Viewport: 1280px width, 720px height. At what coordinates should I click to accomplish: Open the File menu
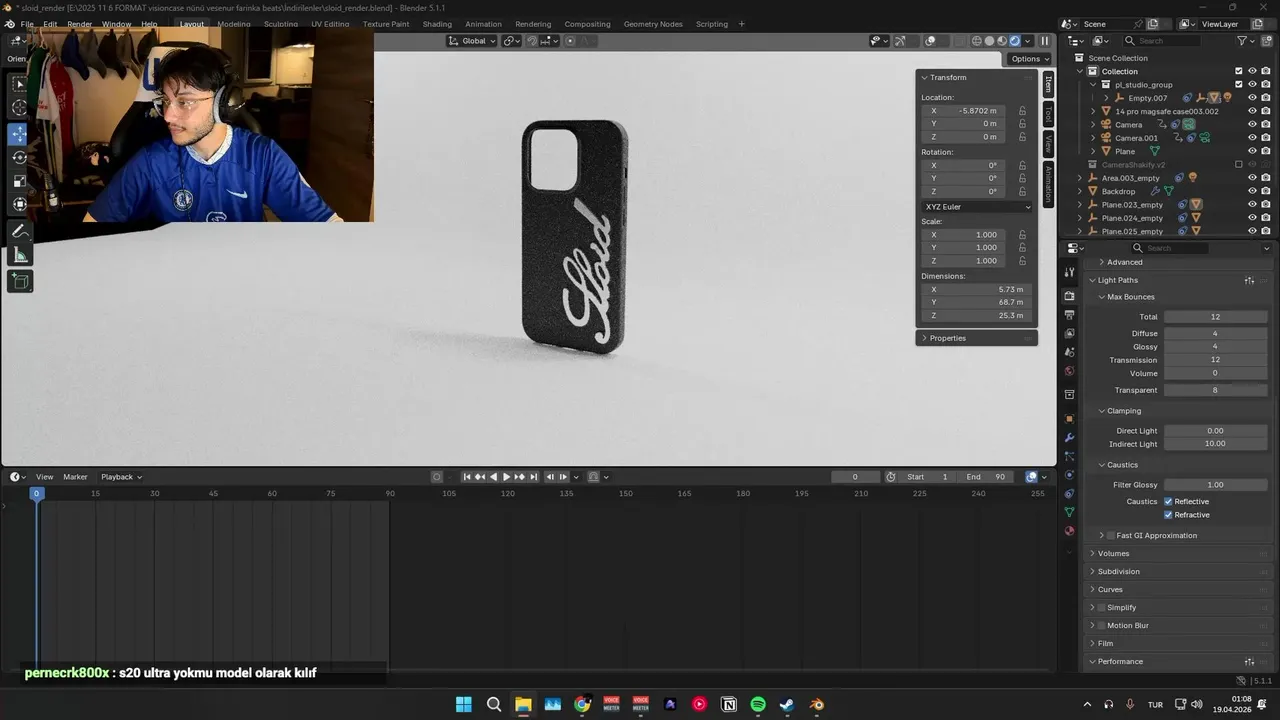click(27, 24)
